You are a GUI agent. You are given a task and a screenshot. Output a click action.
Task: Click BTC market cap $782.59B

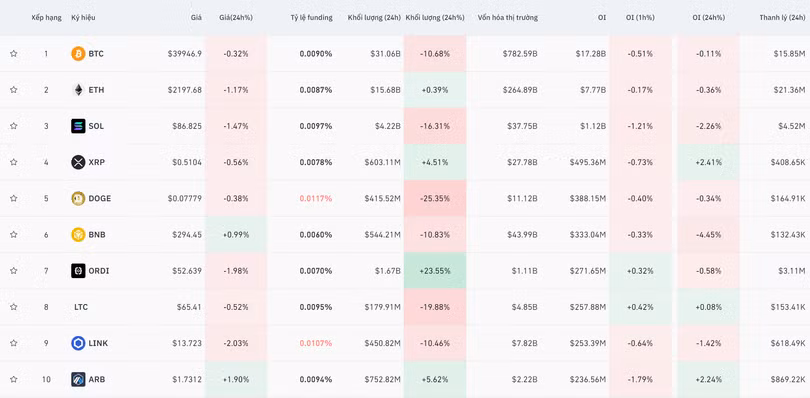click(x=520, y=54)
